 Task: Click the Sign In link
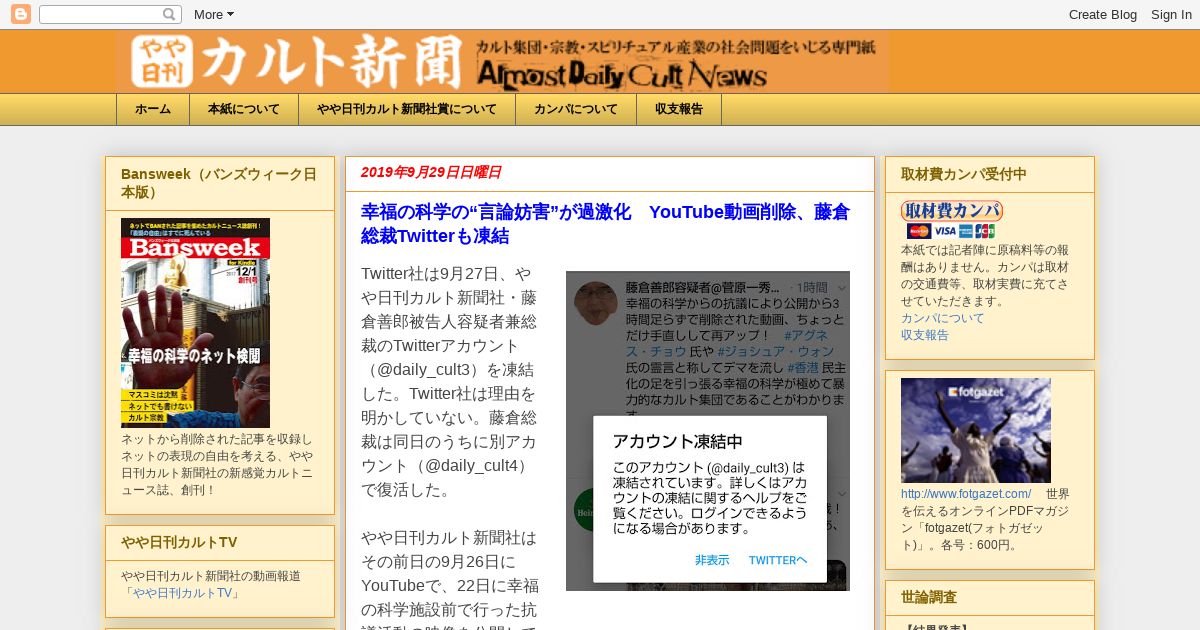(x=1171, y=15)
